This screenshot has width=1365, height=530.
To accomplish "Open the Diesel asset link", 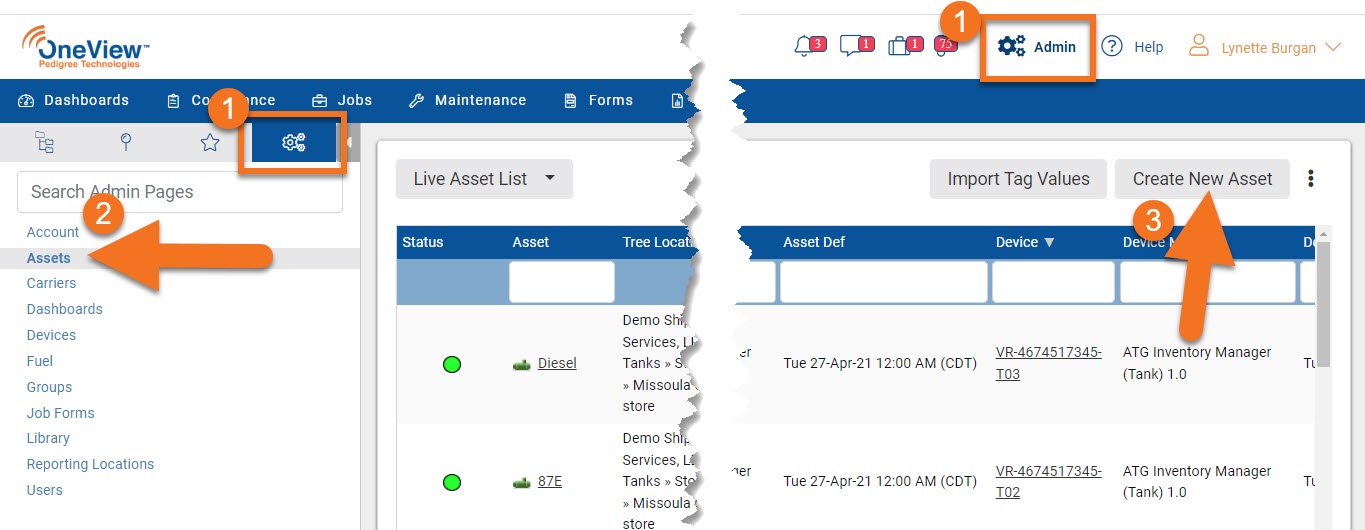I will [557, 363].
